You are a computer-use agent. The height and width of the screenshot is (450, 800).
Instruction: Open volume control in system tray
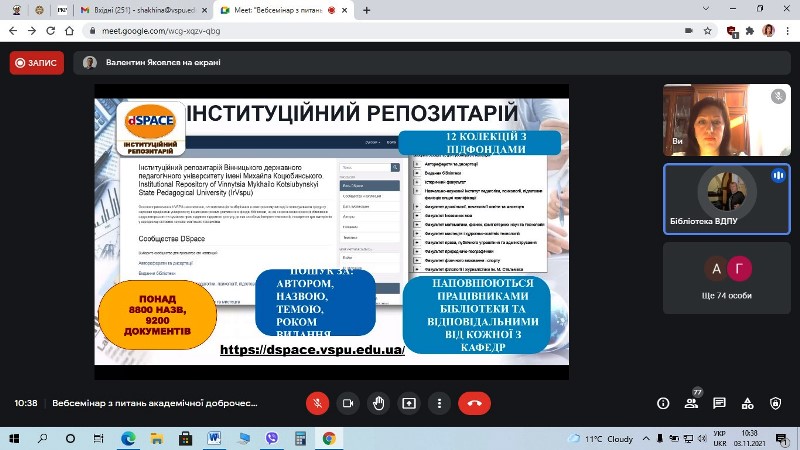(702, 438)
